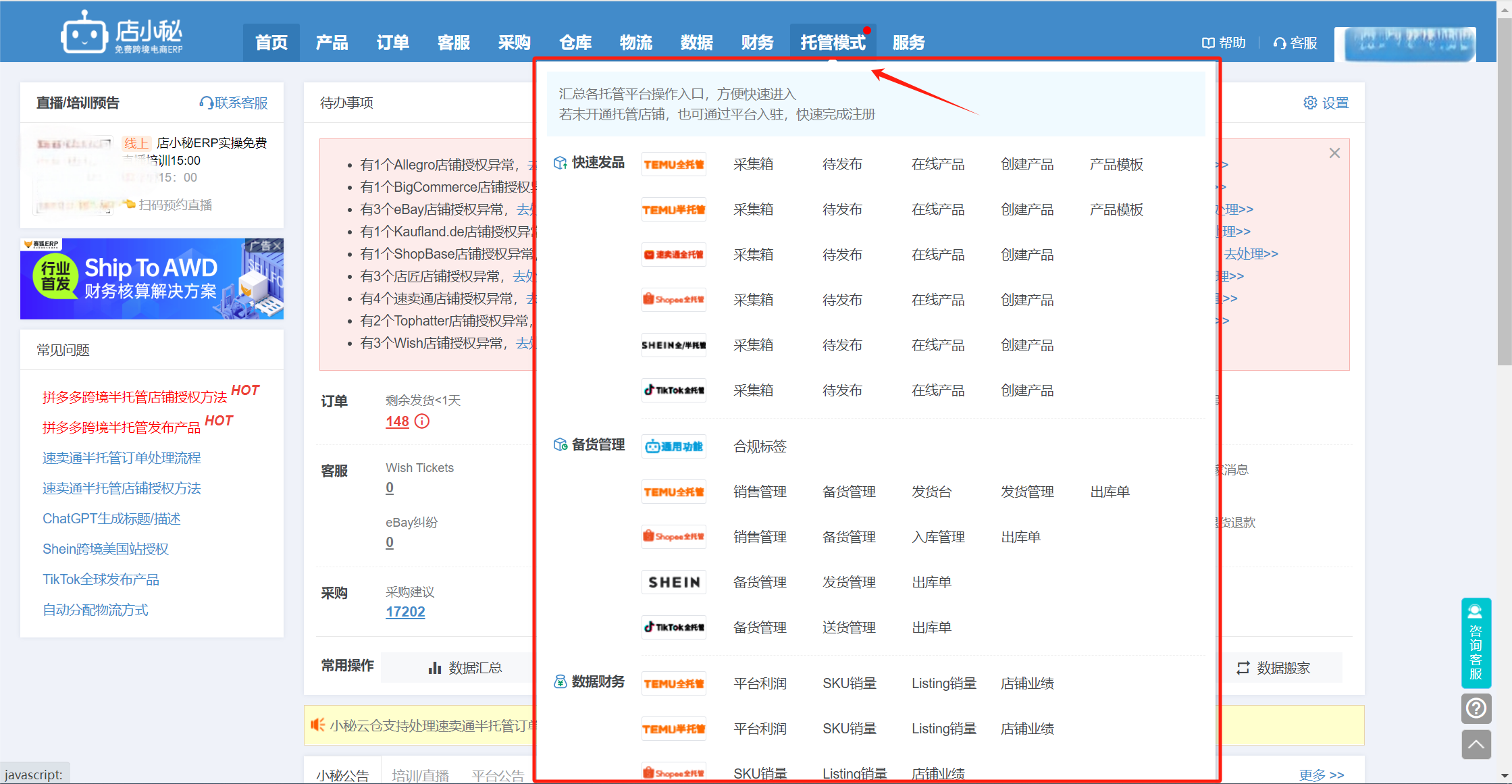
Task: Open 发货台 for TEMU全托管
Action: [x=932, y=492]
